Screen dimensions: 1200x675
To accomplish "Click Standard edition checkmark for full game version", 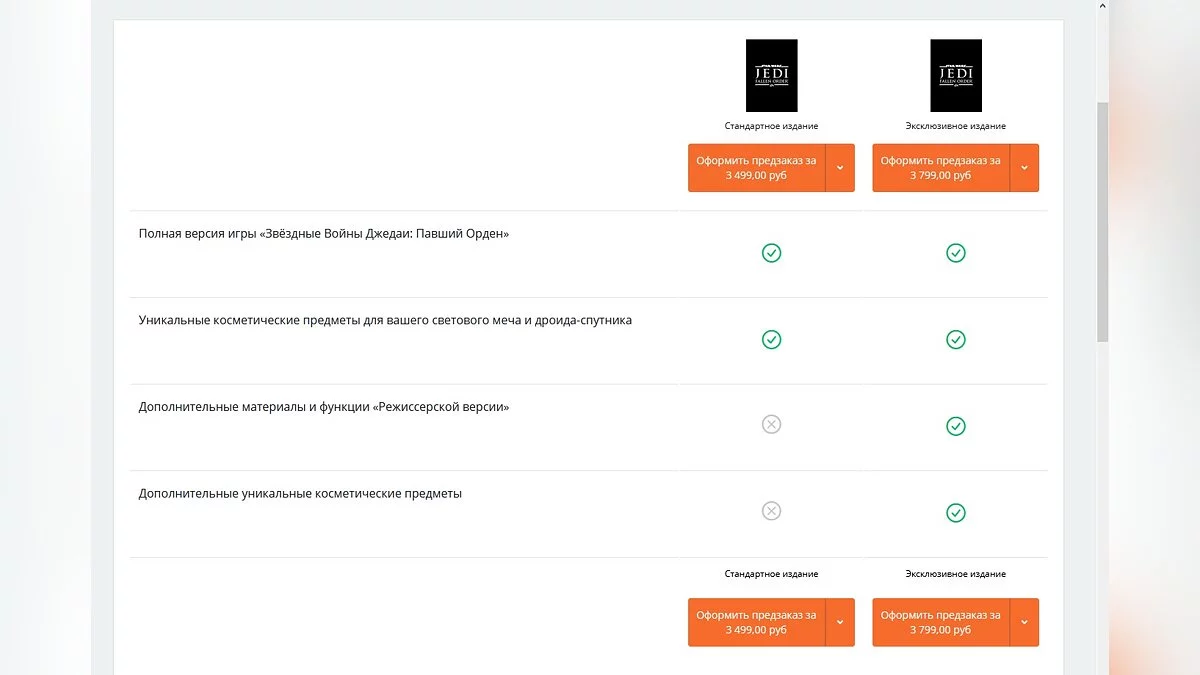I will click(x=771, y=253).
